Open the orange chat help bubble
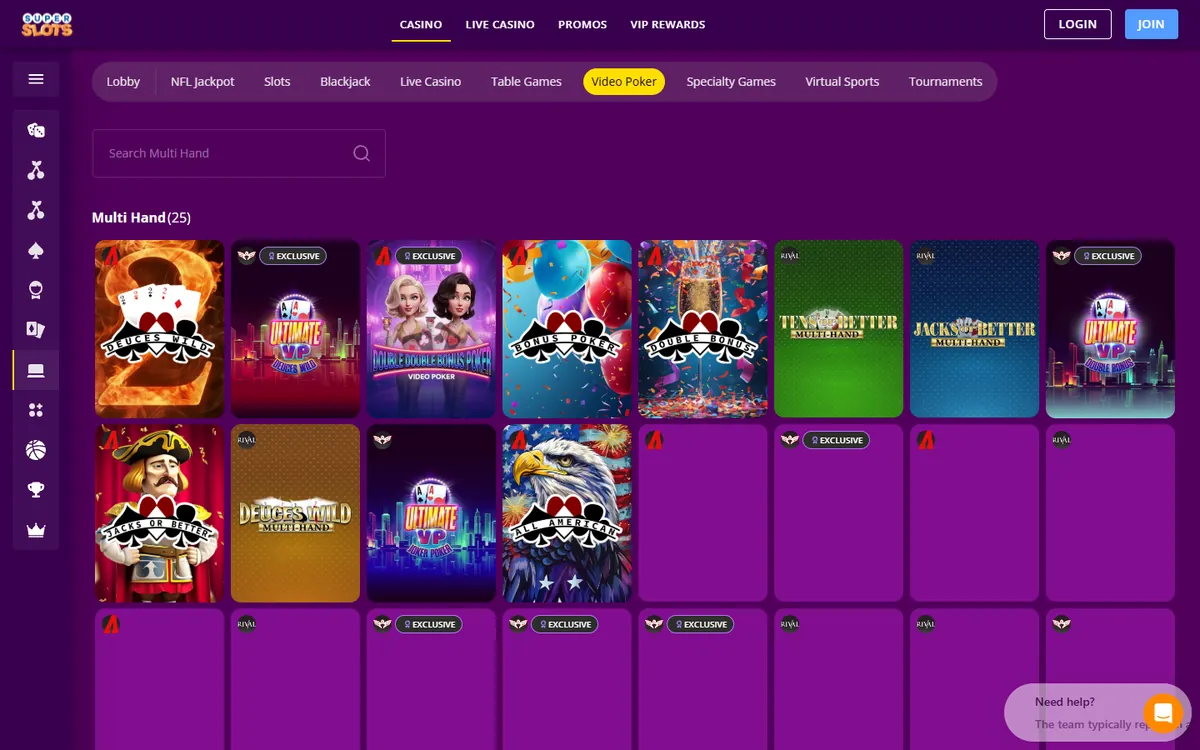The height and width of the screenshot is (750, 1200). tap(1163, 713)
